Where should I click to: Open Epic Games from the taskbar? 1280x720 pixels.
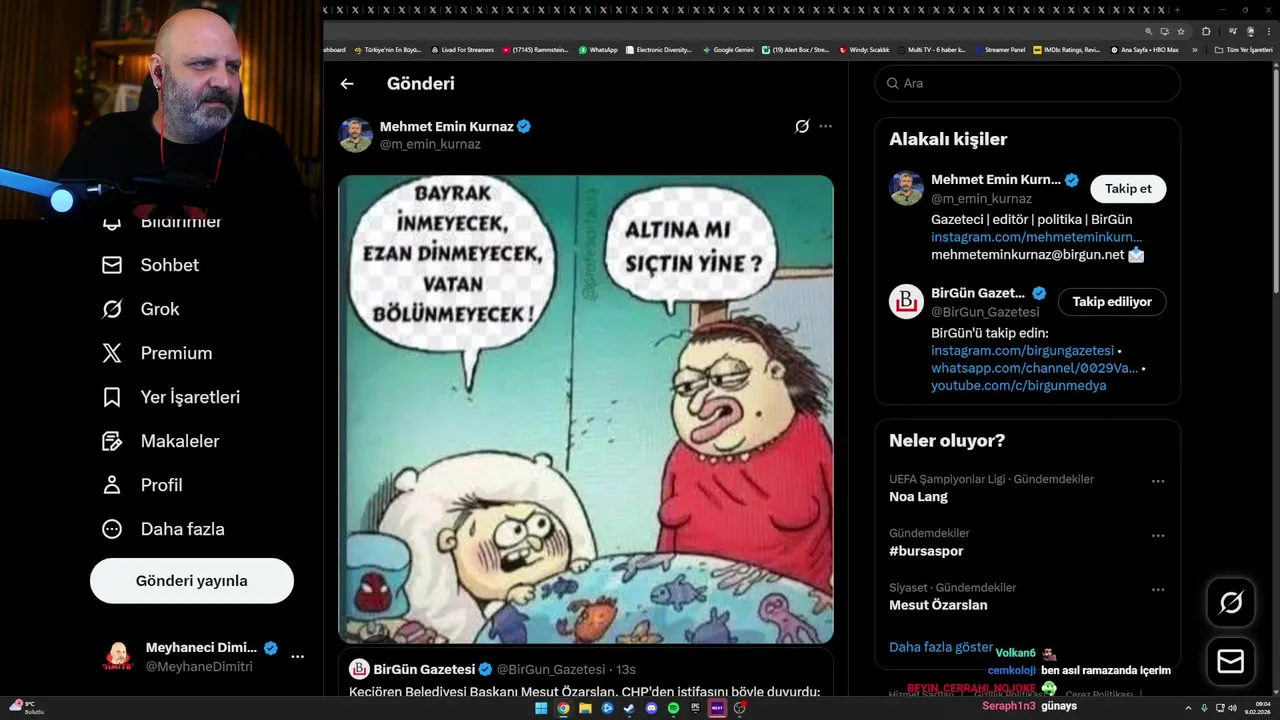(695, 708)
